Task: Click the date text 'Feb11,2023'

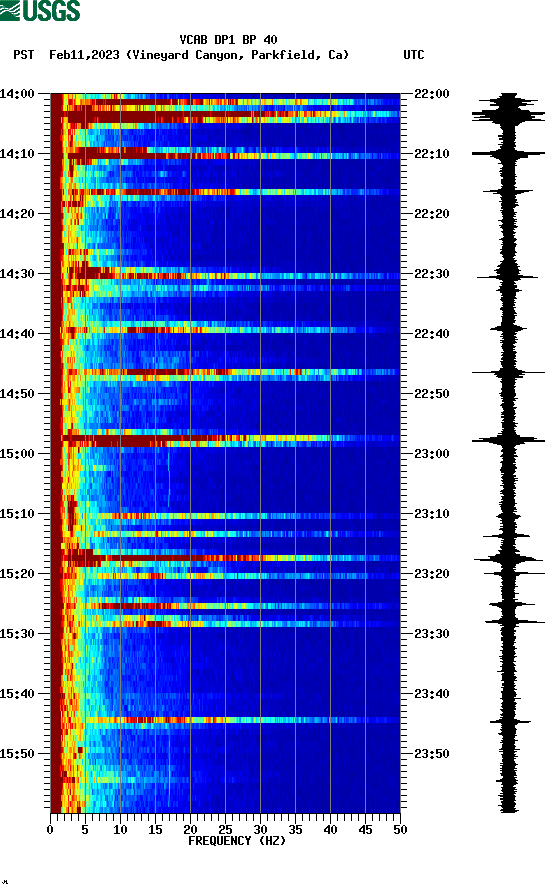Action: click(x=84, y=55)
